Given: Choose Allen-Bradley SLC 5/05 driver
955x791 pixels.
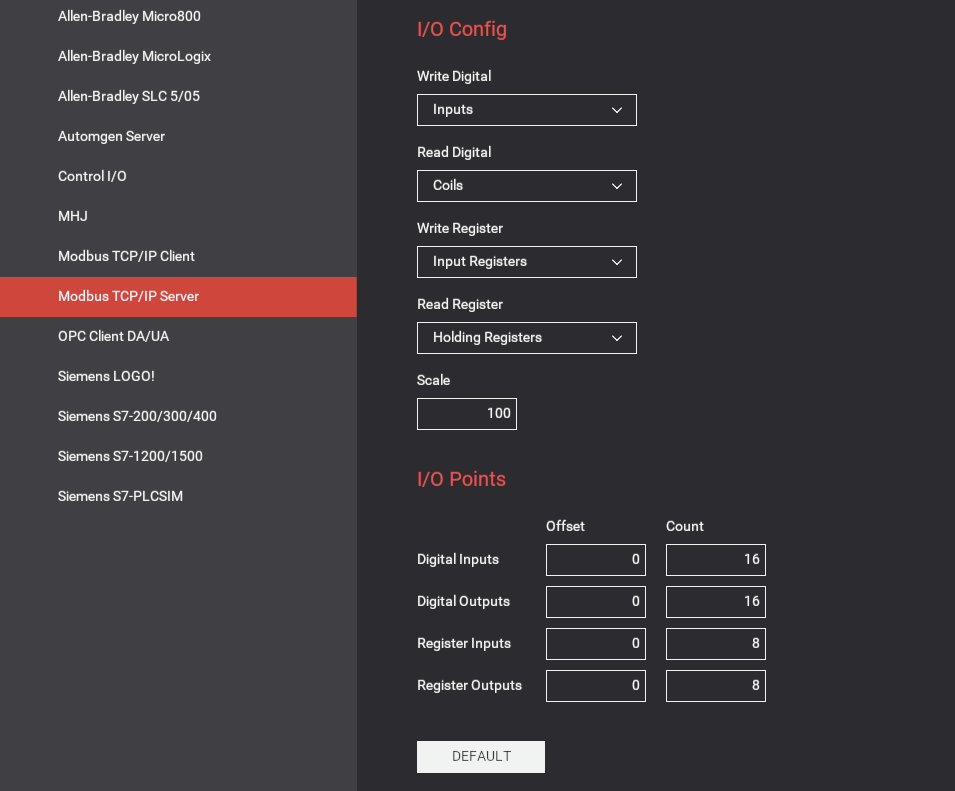Looking at the screenshot, I should (x=178, y=96).
